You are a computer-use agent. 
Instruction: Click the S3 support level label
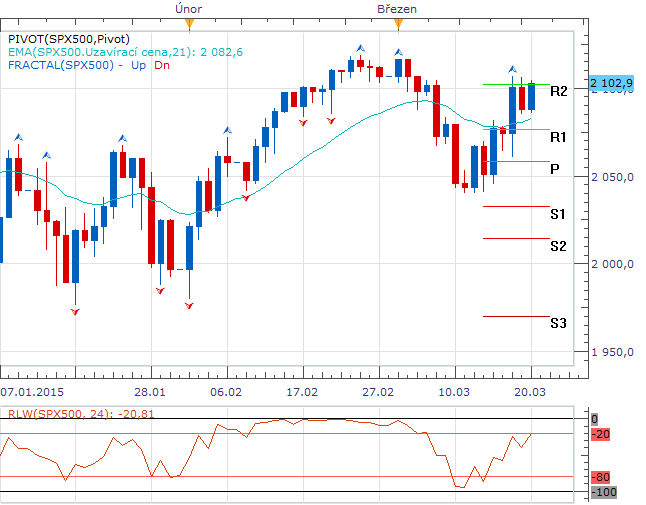click(558, 323)
